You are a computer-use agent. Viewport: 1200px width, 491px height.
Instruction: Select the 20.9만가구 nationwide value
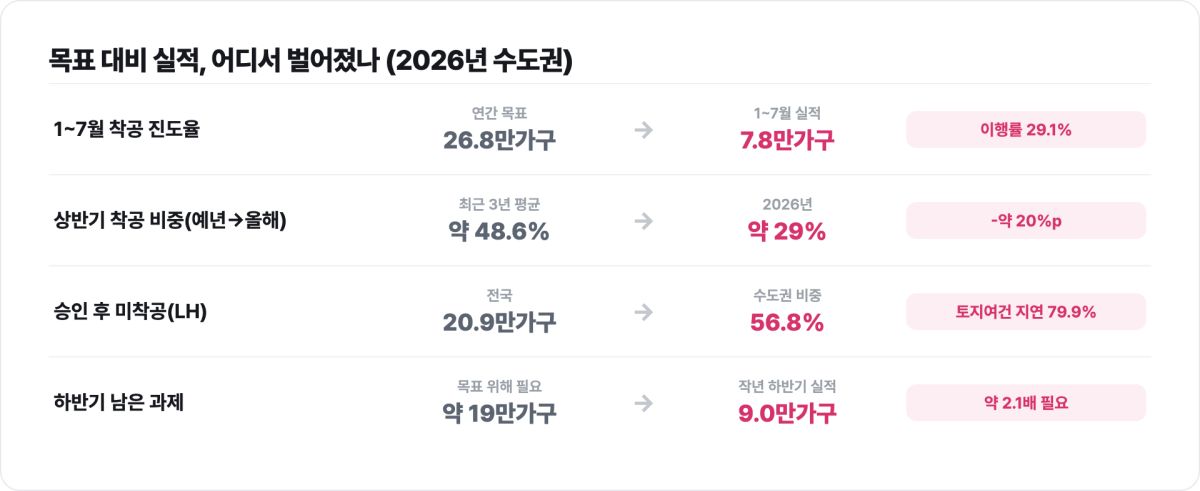[x=499, y=322]
